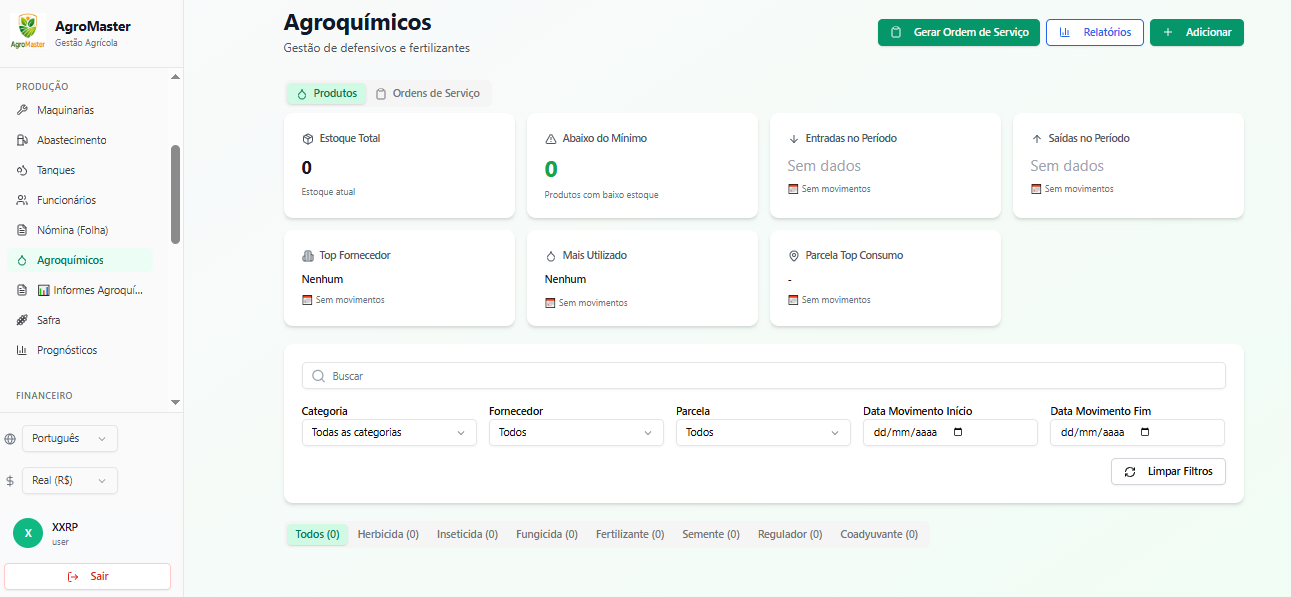Viewport: 1291px width, 597px height.
Task: Switch to the Ordens de Serviço tab
Action: 428,93
